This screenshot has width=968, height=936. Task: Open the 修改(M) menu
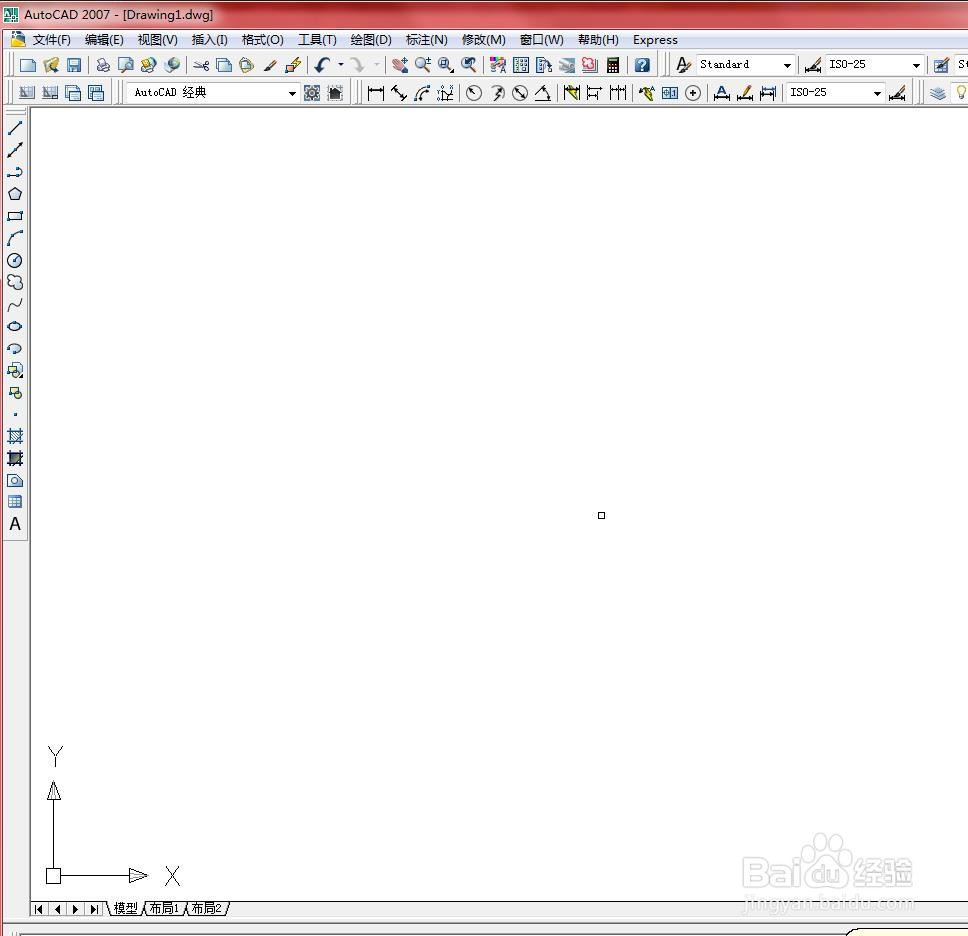(x=483, y=40)
